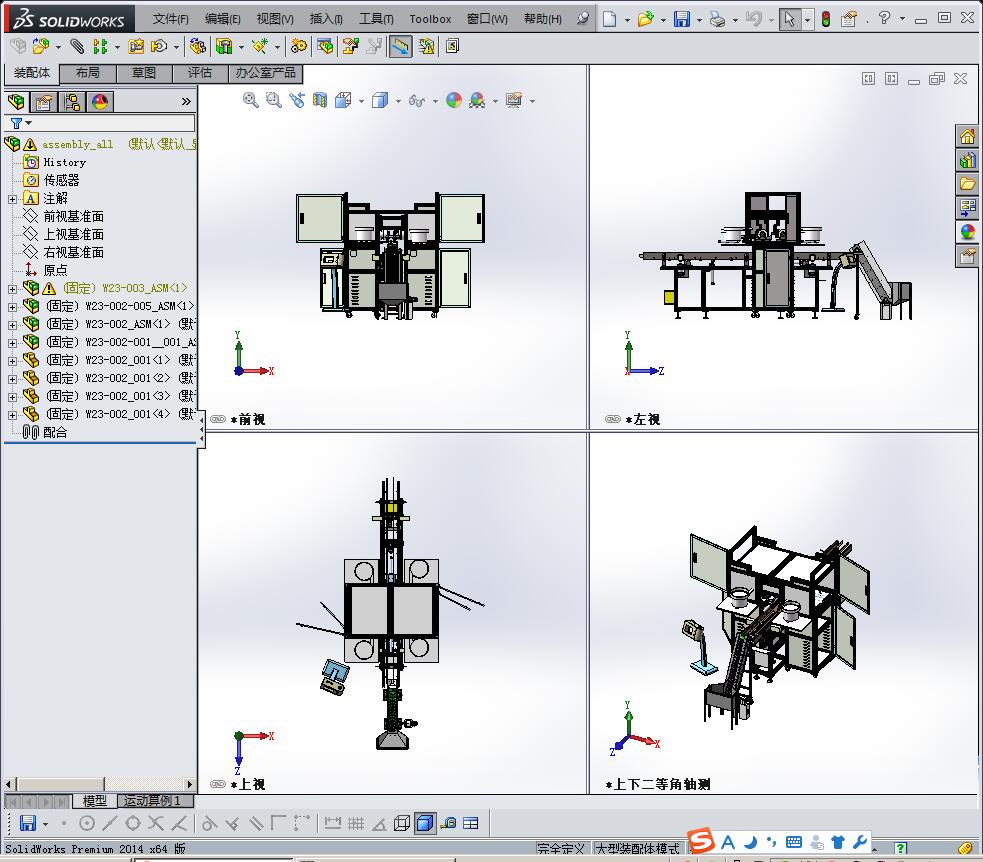The image size is (983, 862).
Task: Expand the W23-003_ASM<1> tree node
Action: click(12, 289)
